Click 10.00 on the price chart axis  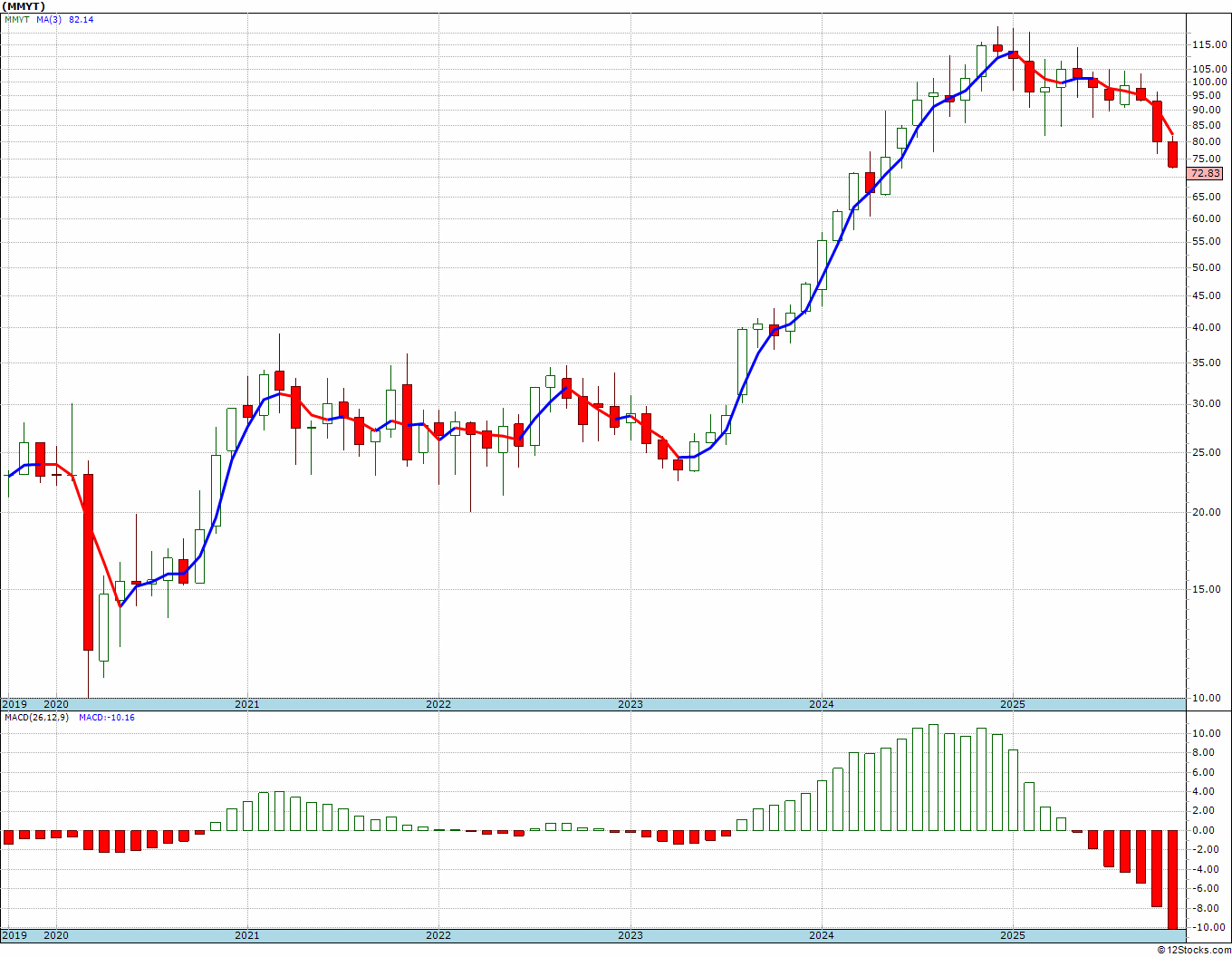[1207, 698]
